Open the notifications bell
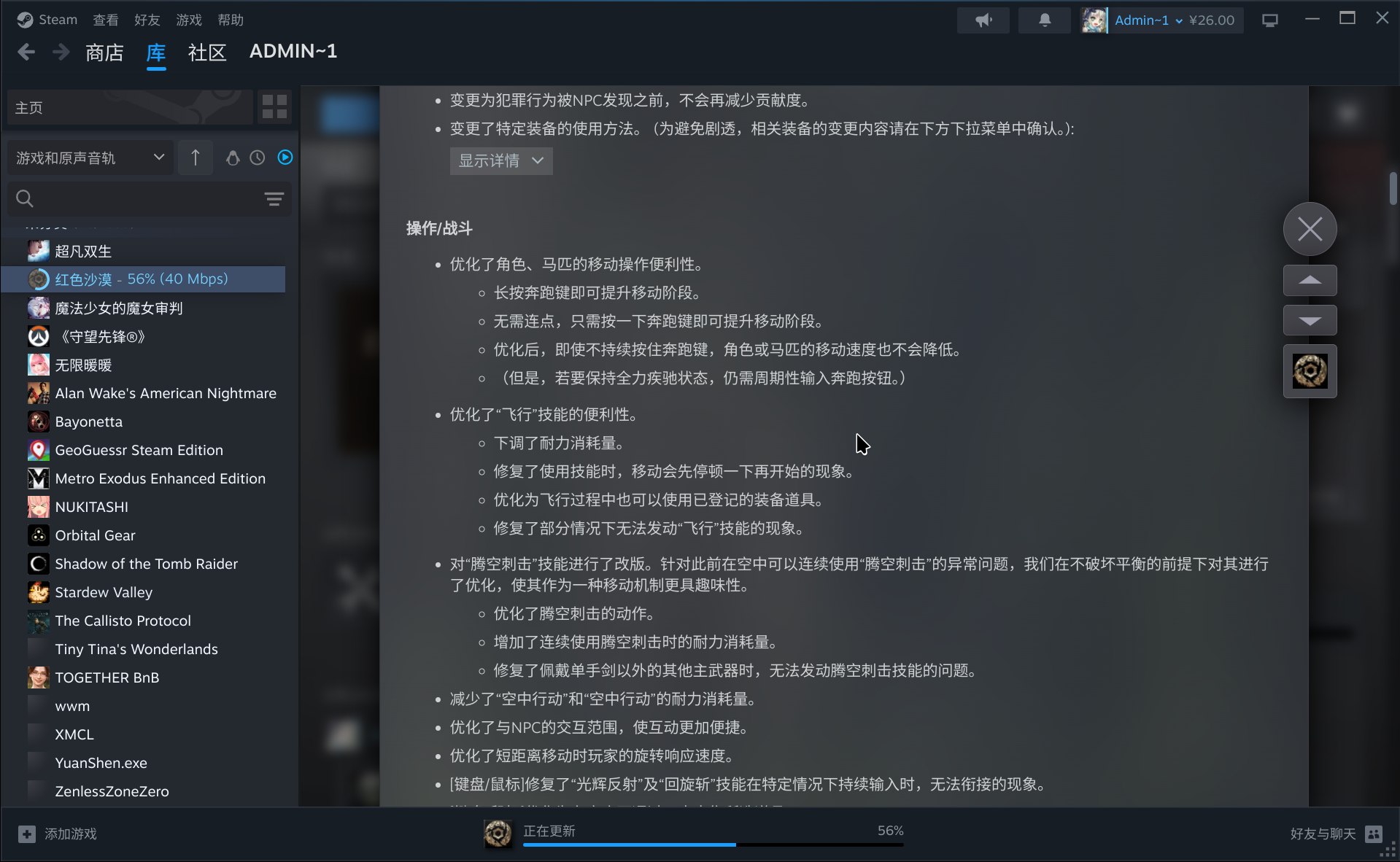The height and width of the screenshot is (862, 1400). [x=1044, y=20]
